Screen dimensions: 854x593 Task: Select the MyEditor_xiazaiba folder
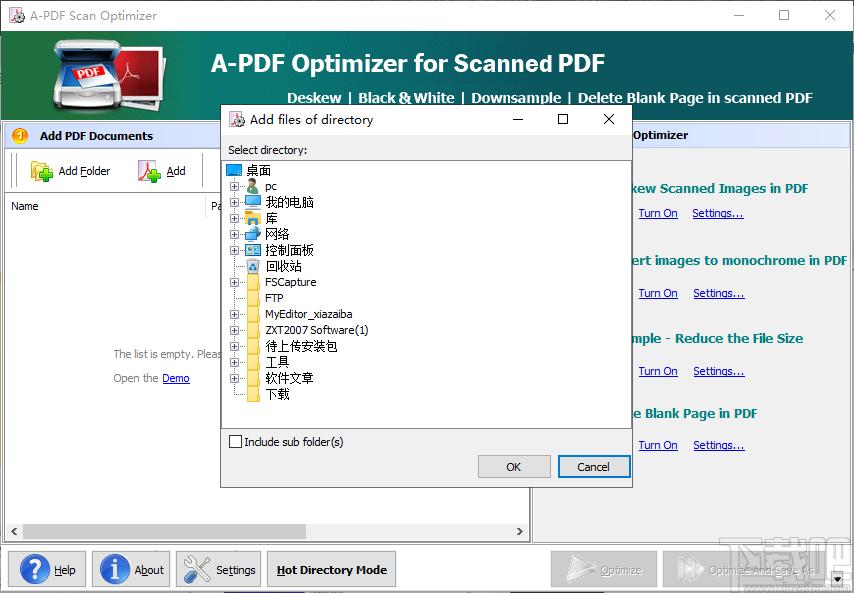coord(308,314)
